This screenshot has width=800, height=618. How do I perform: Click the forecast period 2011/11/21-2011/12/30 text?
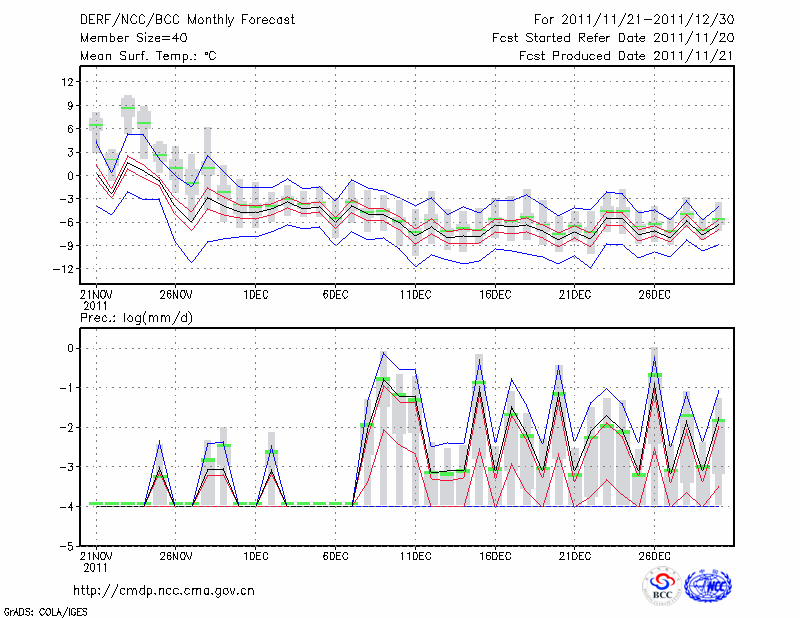[632, 19]
